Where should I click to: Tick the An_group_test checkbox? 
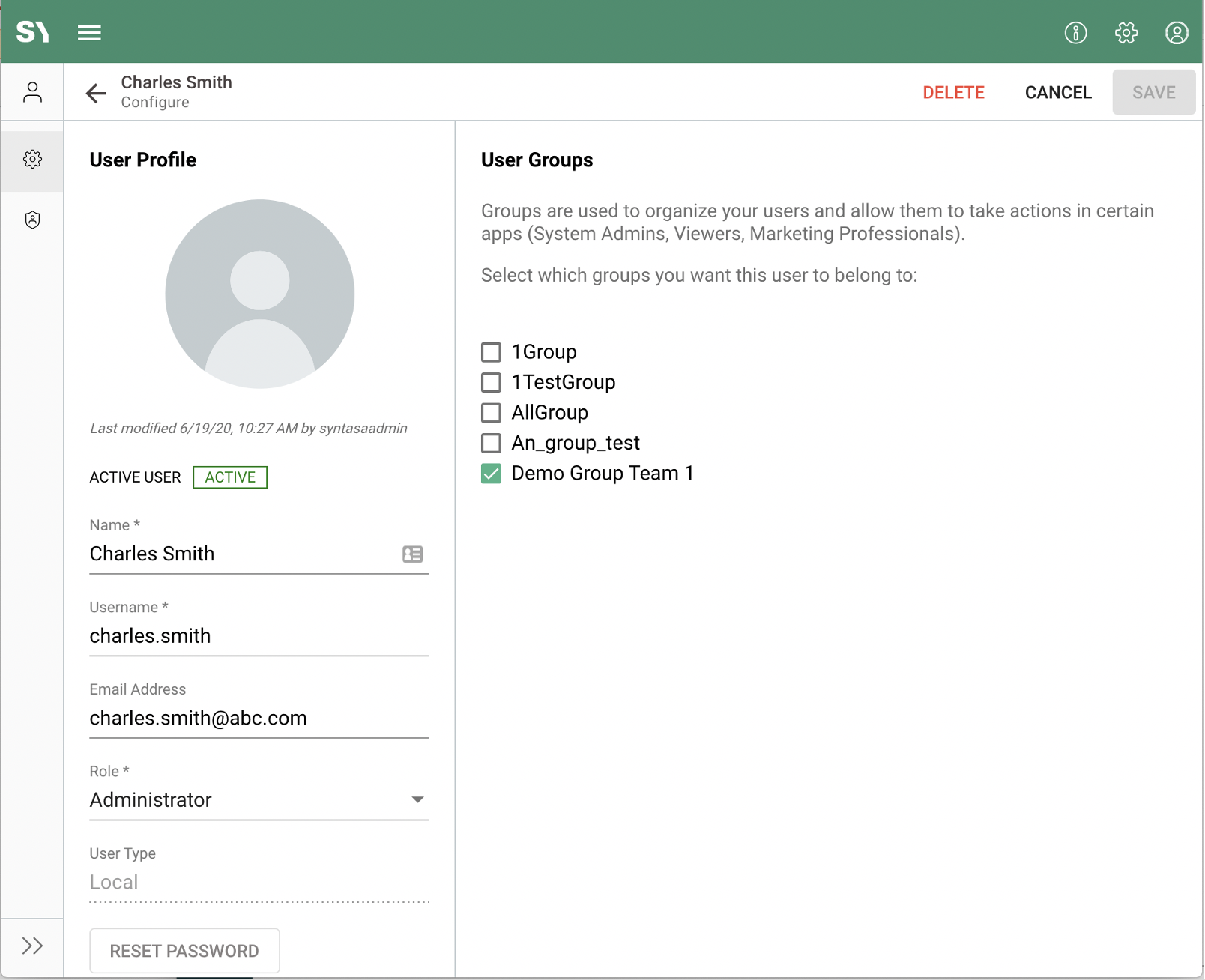491,444
